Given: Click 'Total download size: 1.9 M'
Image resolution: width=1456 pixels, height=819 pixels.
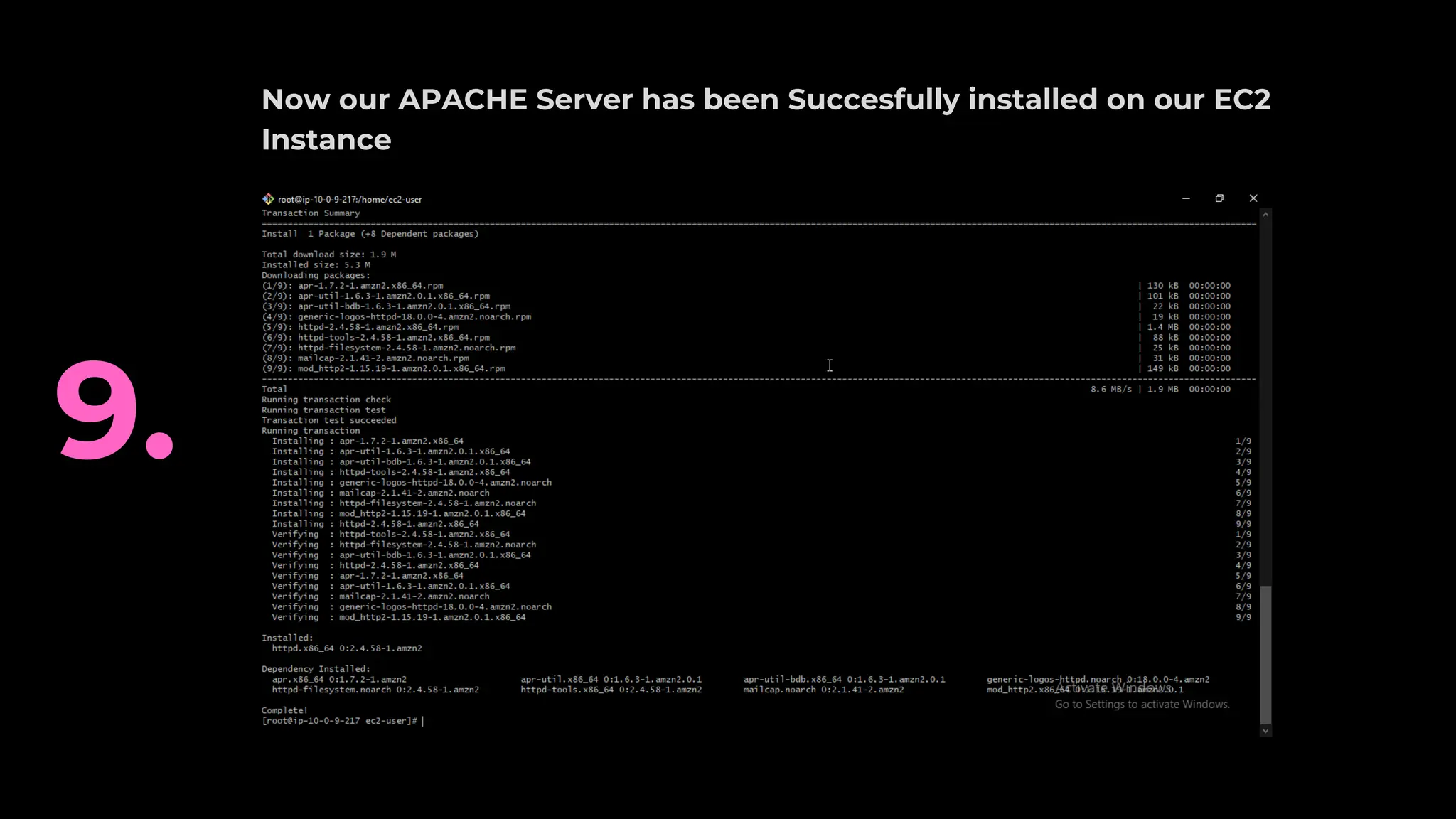Looking at the screenshot, I should point(328,255).
